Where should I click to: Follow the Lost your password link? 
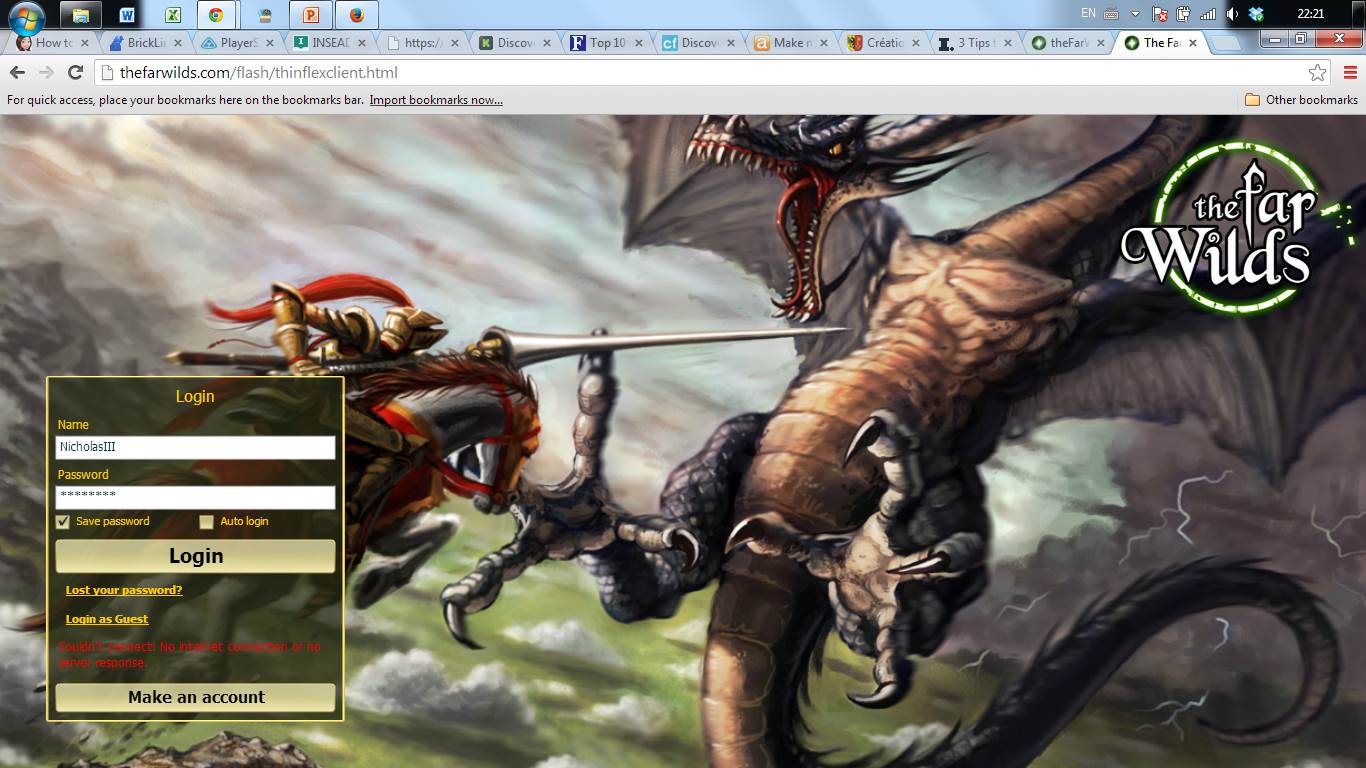(x=124, y=590)
